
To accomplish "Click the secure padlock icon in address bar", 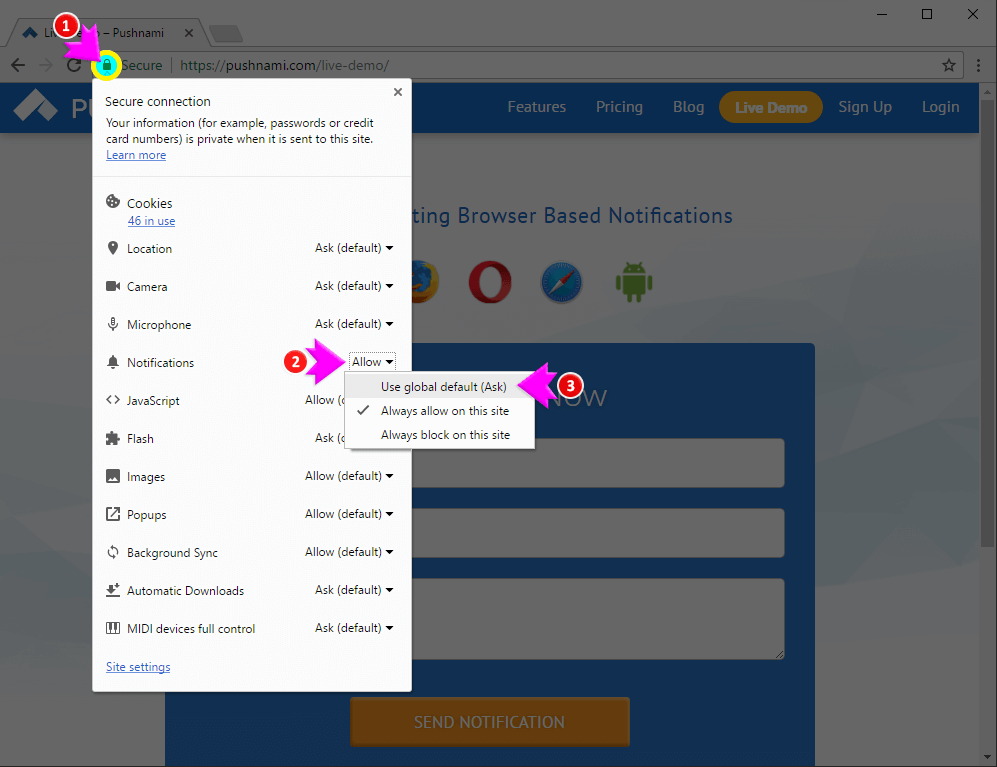I will pos(106,66).
